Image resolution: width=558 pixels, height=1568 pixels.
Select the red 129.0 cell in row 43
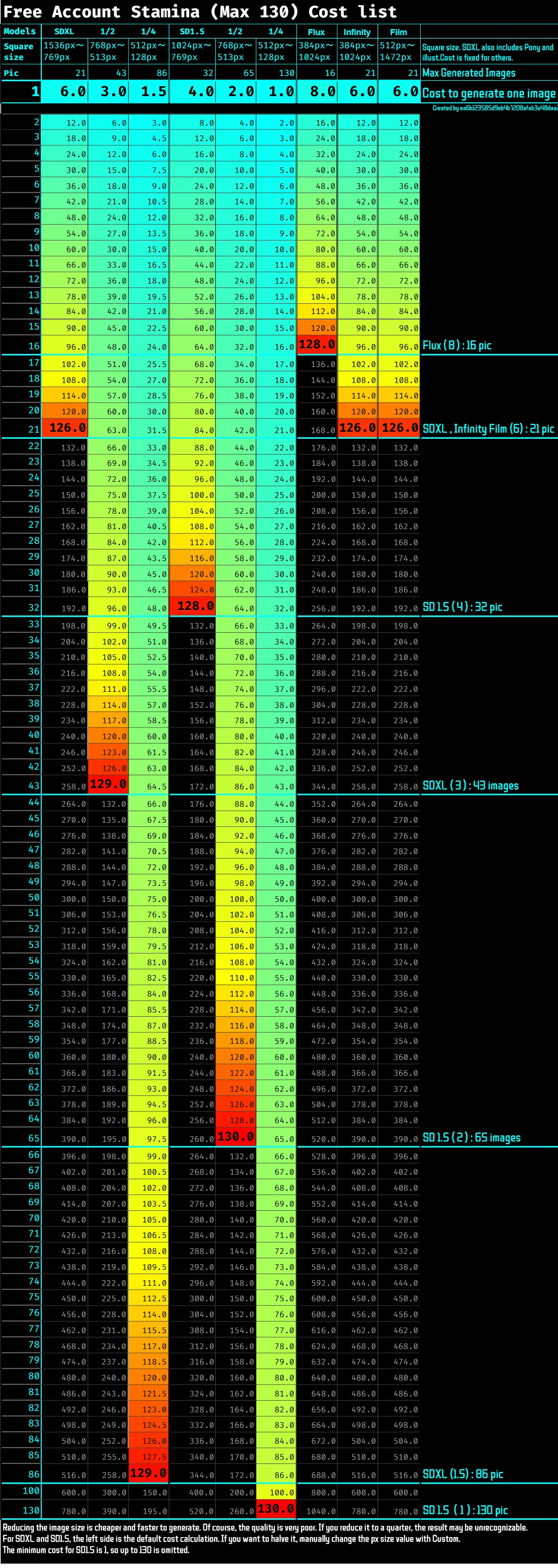pos(108,784)
